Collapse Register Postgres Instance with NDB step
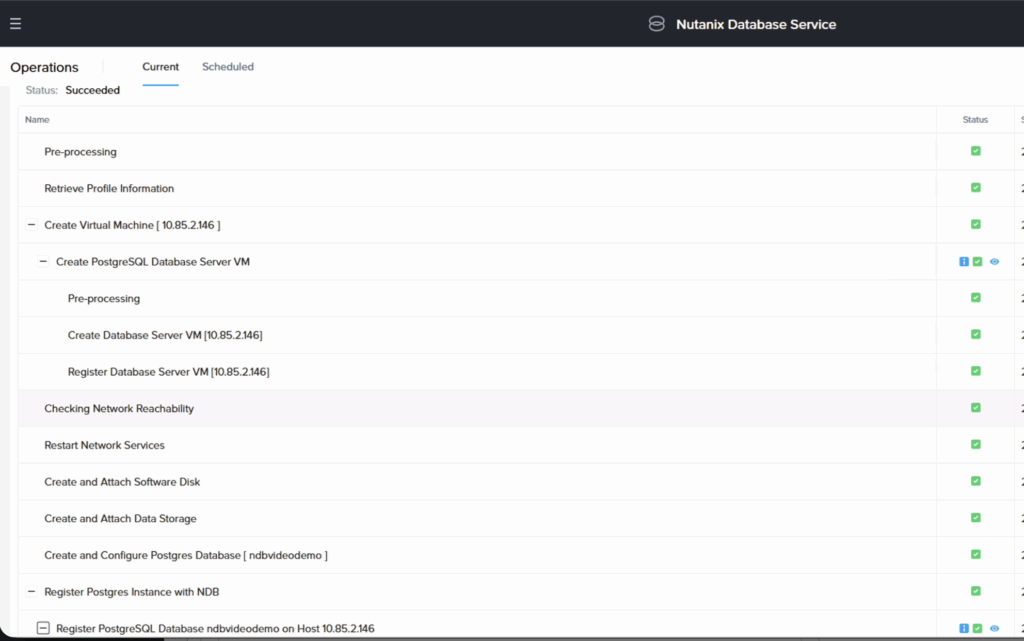 32,592
